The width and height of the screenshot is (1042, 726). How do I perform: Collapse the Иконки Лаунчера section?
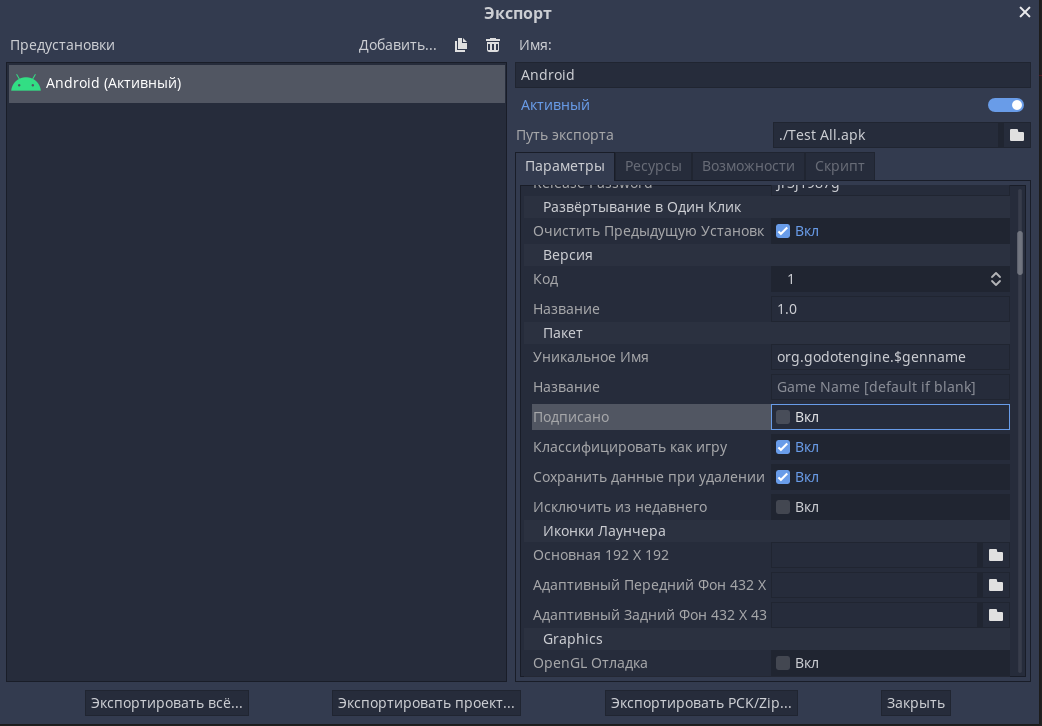pos(603,531)
